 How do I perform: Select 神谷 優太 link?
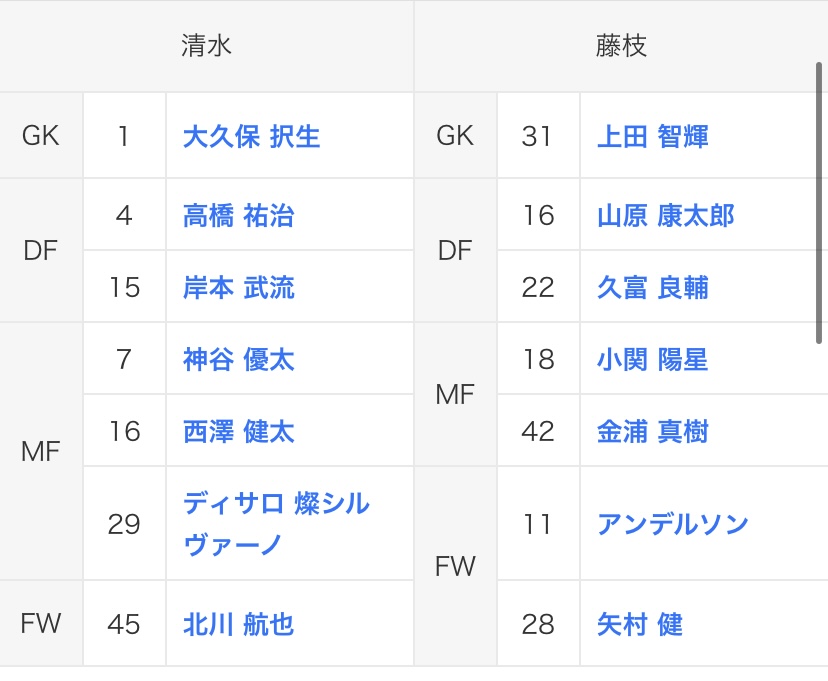click(x=238, y=360)
